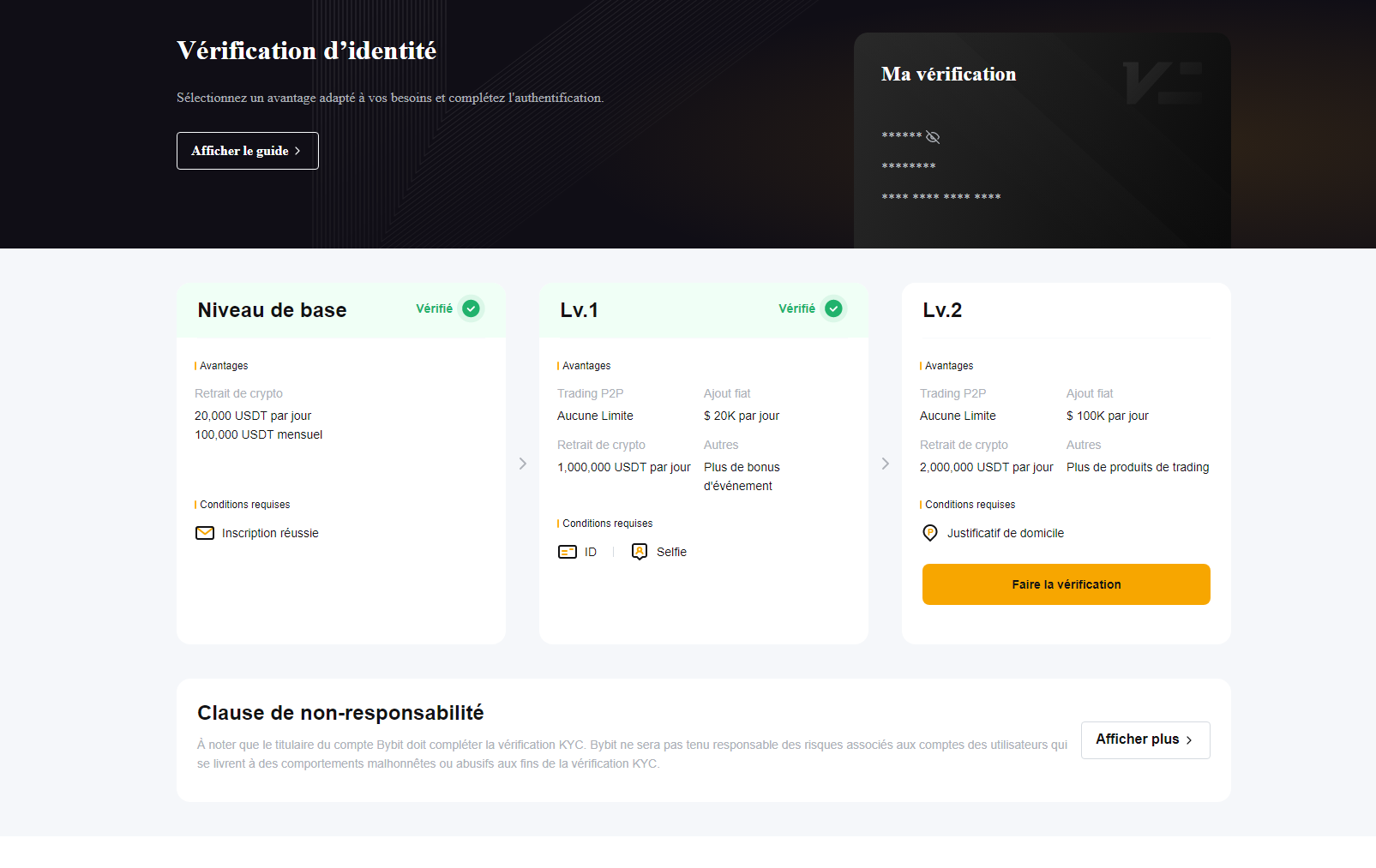Select the Niveau de base card header
Screen dimensions: 1376x868
(272, 310)
